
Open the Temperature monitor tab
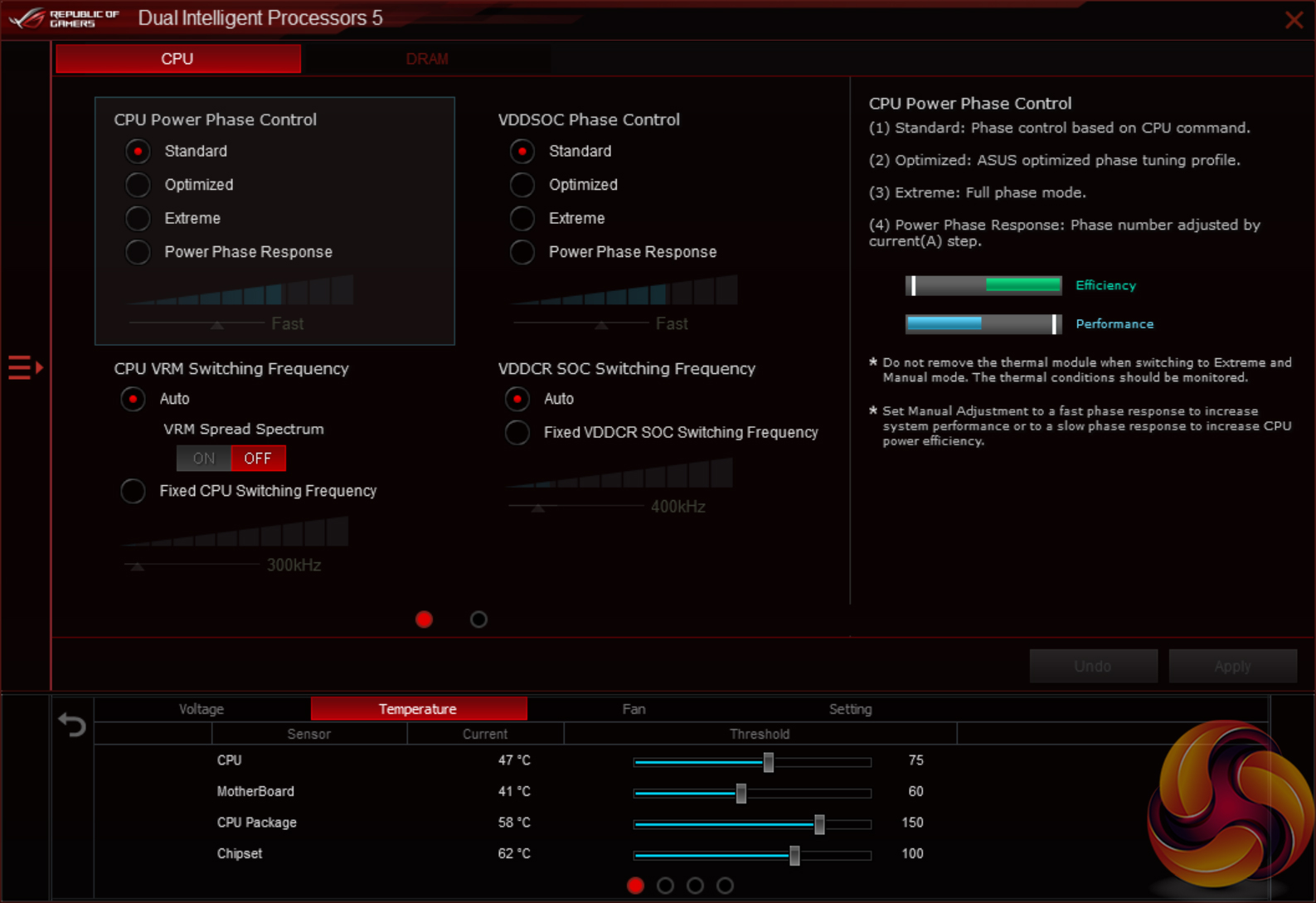coord(418,709)
